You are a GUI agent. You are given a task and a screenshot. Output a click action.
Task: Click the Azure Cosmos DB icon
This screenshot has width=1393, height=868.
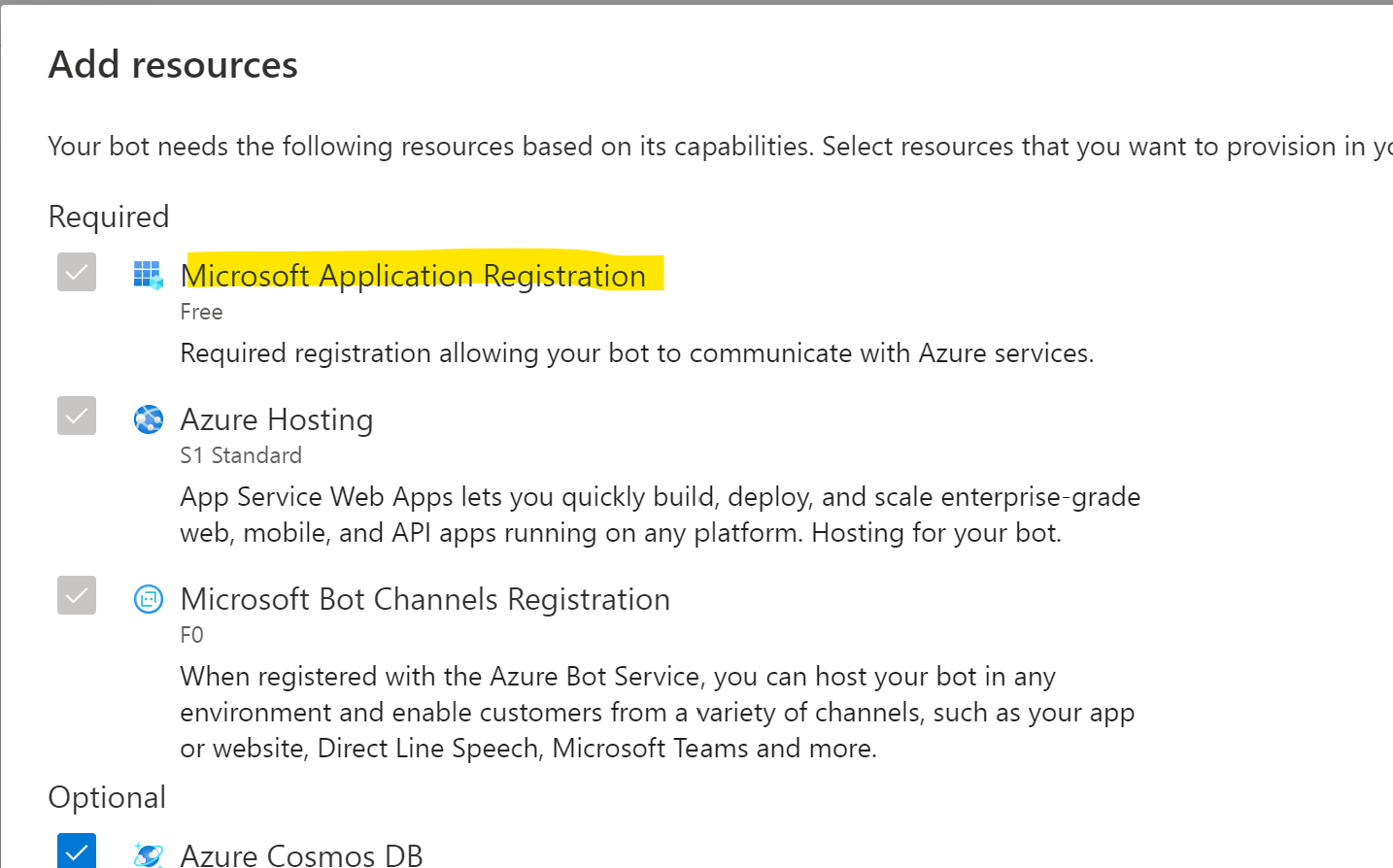tap(148, 855)
